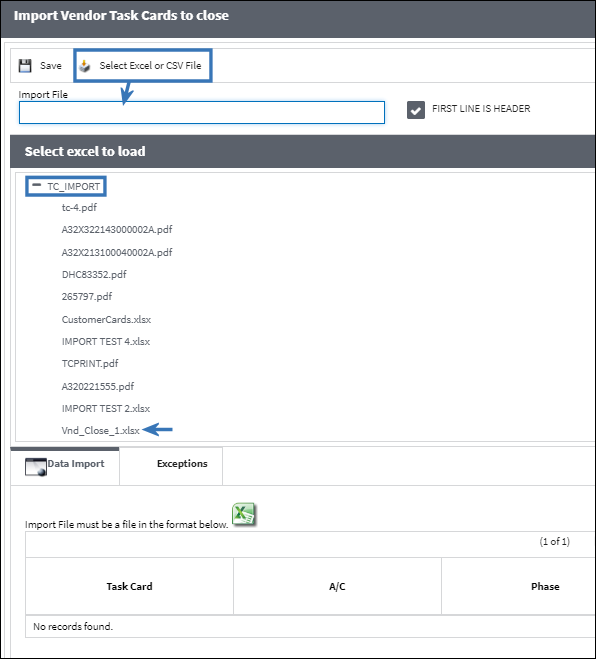Viewport: 596px width, 659px height.
Task: Click the Save floppy disk icon
Action: [x=25, y=66]
